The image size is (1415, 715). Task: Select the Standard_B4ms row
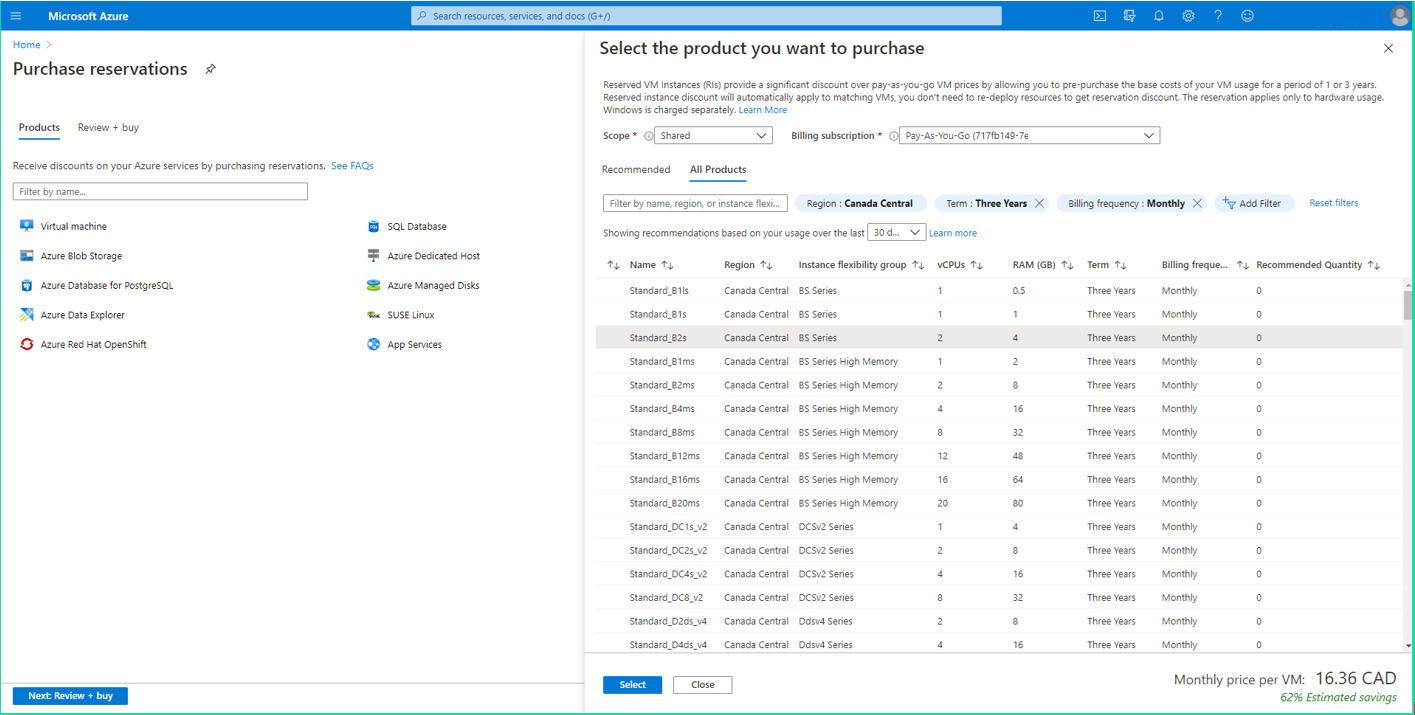tap(999, 409)
